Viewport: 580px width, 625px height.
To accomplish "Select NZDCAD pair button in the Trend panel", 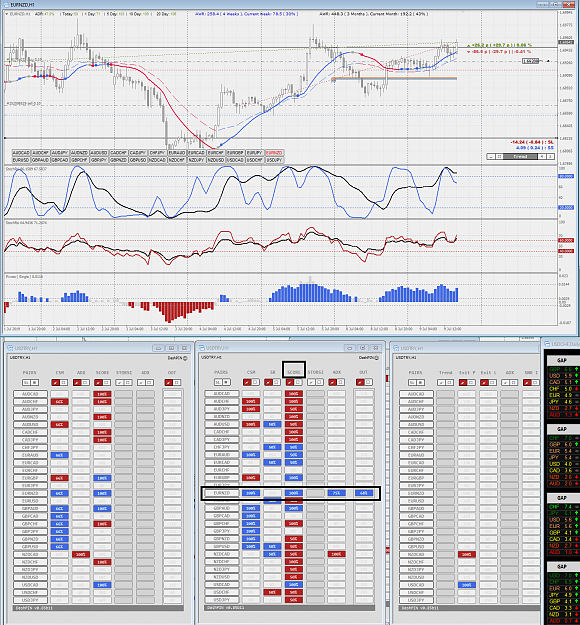I will click(416, 554).
